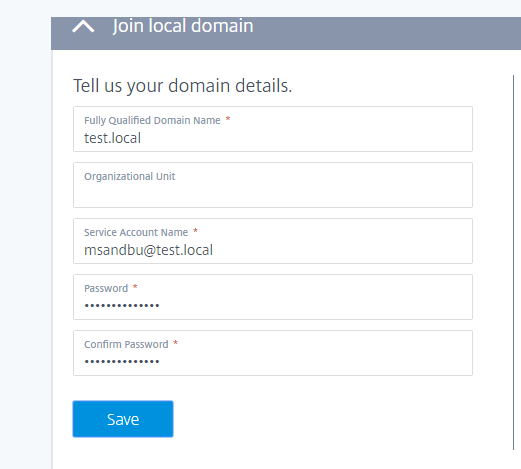Viewport: 521px width, 469px height.
Task: Click the asterisk beside Password label
Action: pos(135,287)
